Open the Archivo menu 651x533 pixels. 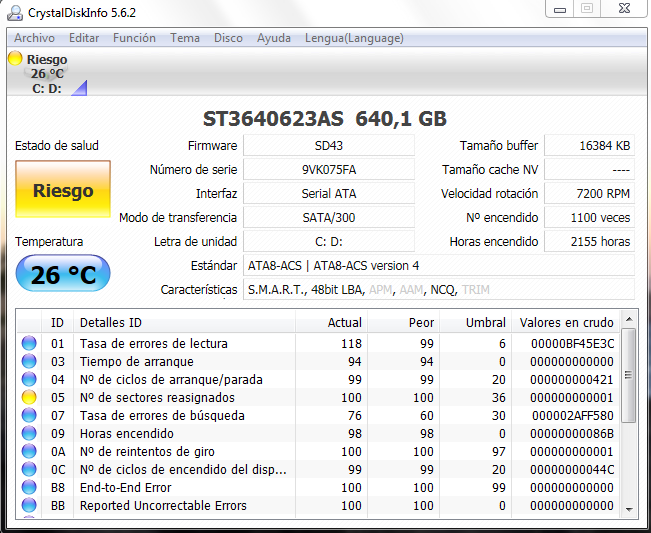[34, 38]
